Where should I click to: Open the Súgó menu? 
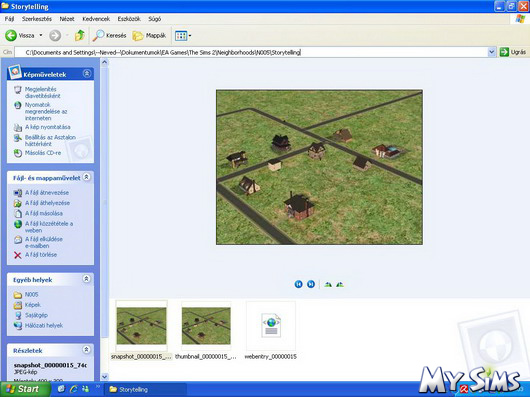[154, 19]
